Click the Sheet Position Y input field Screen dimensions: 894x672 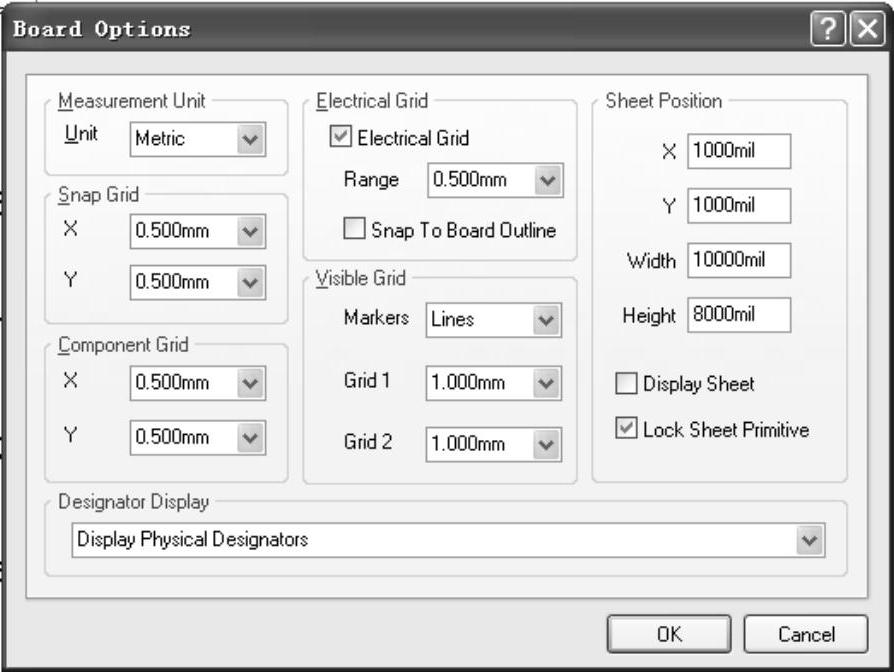point(739,205)
